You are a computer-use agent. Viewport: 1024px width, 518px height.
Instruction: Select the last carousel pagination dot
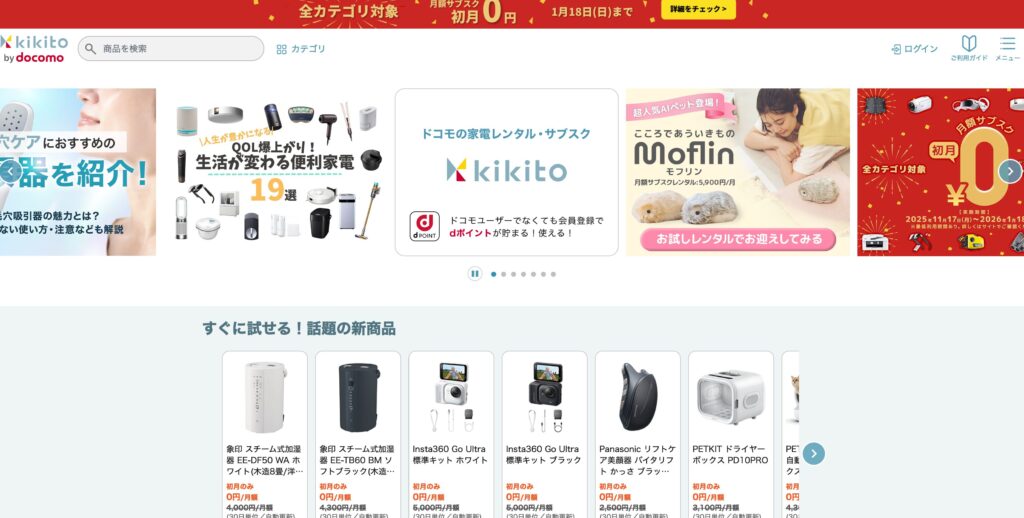click(x=553, y=274)
